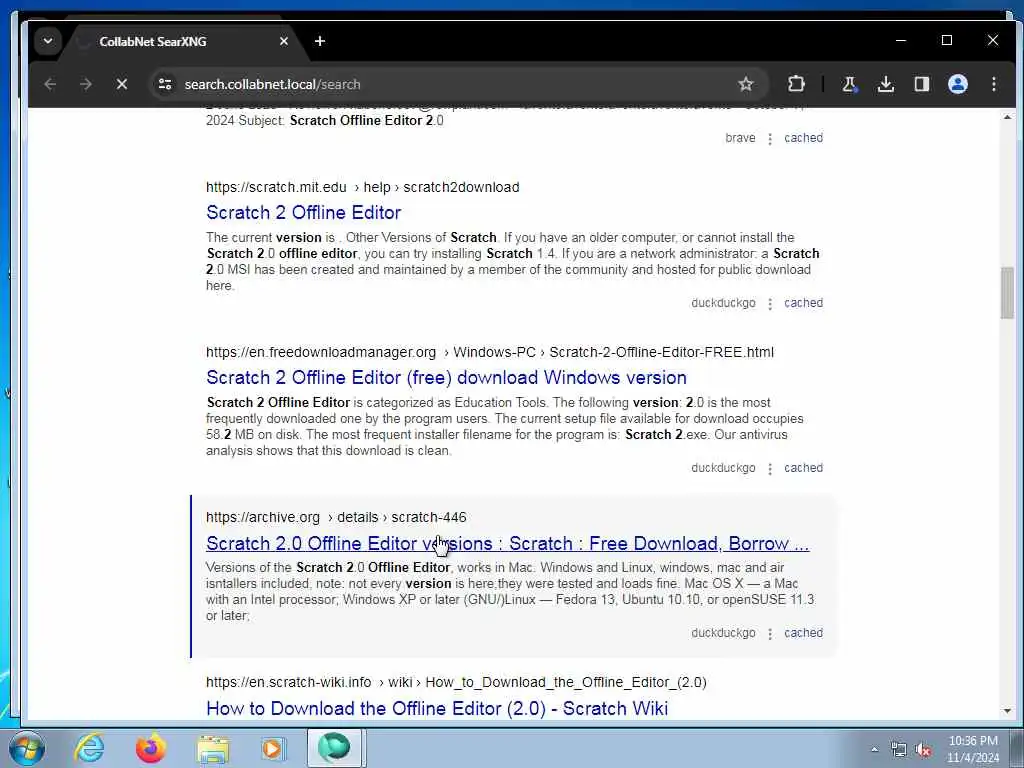Open Windows Explorer folder on taskbar
The width and height of the screenshot is (1024, 768).
pyautogui.click(x=213, y=748)
